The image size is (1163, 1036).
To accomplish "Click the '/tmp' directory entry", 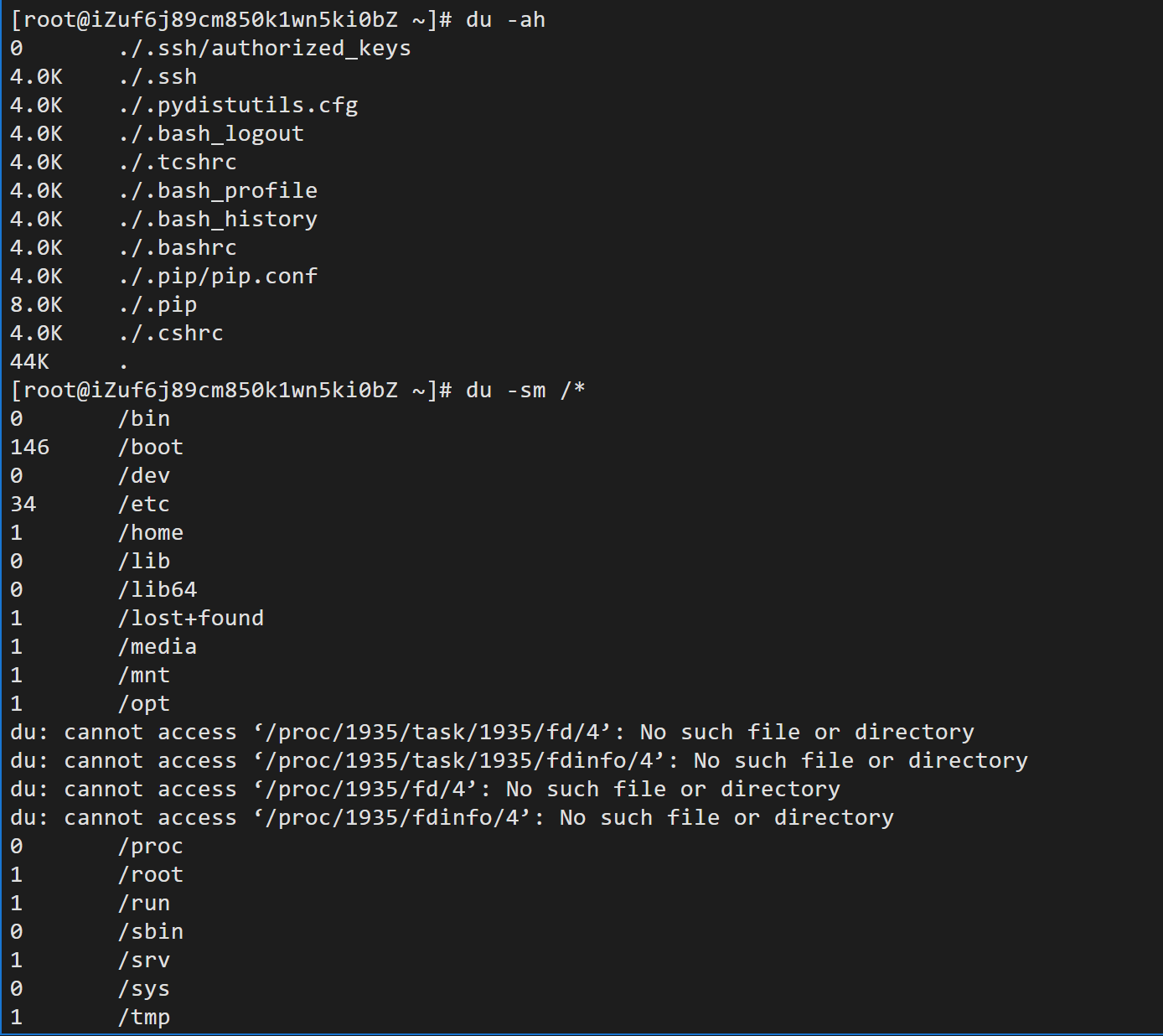I will [143, 1018].
